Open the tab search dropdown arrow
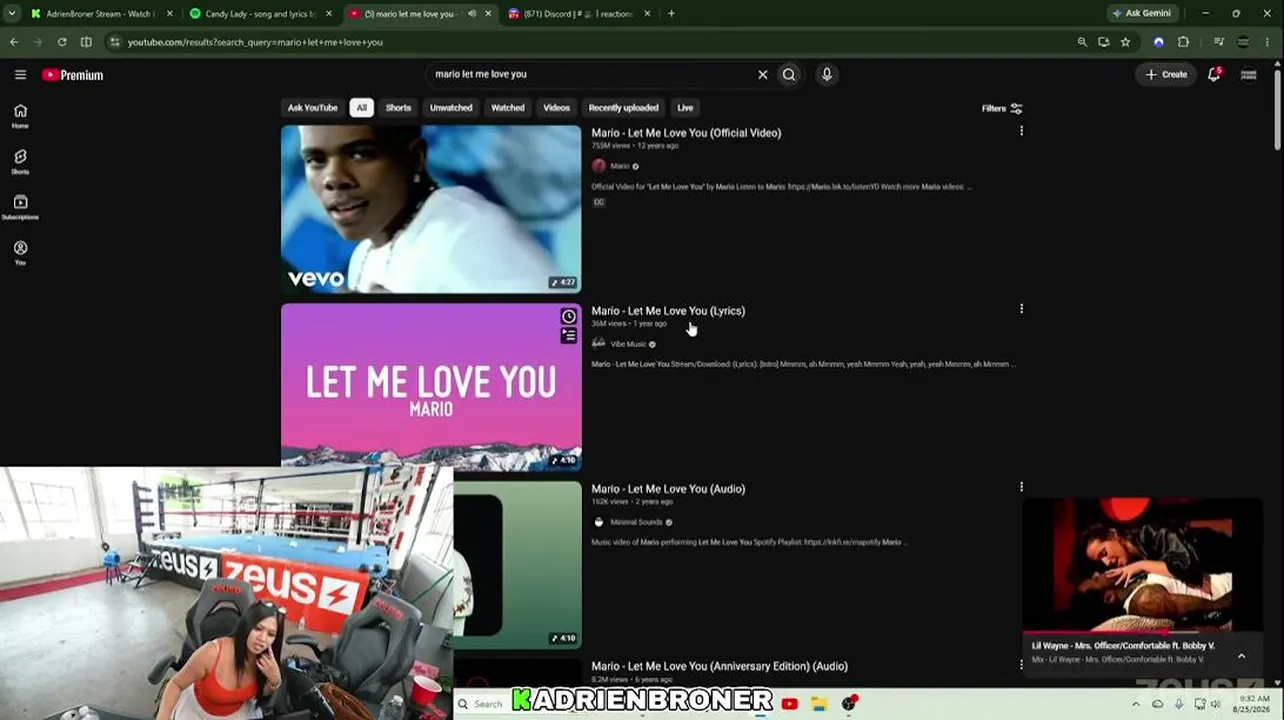The image size is (1284, 720). [11, 14]
